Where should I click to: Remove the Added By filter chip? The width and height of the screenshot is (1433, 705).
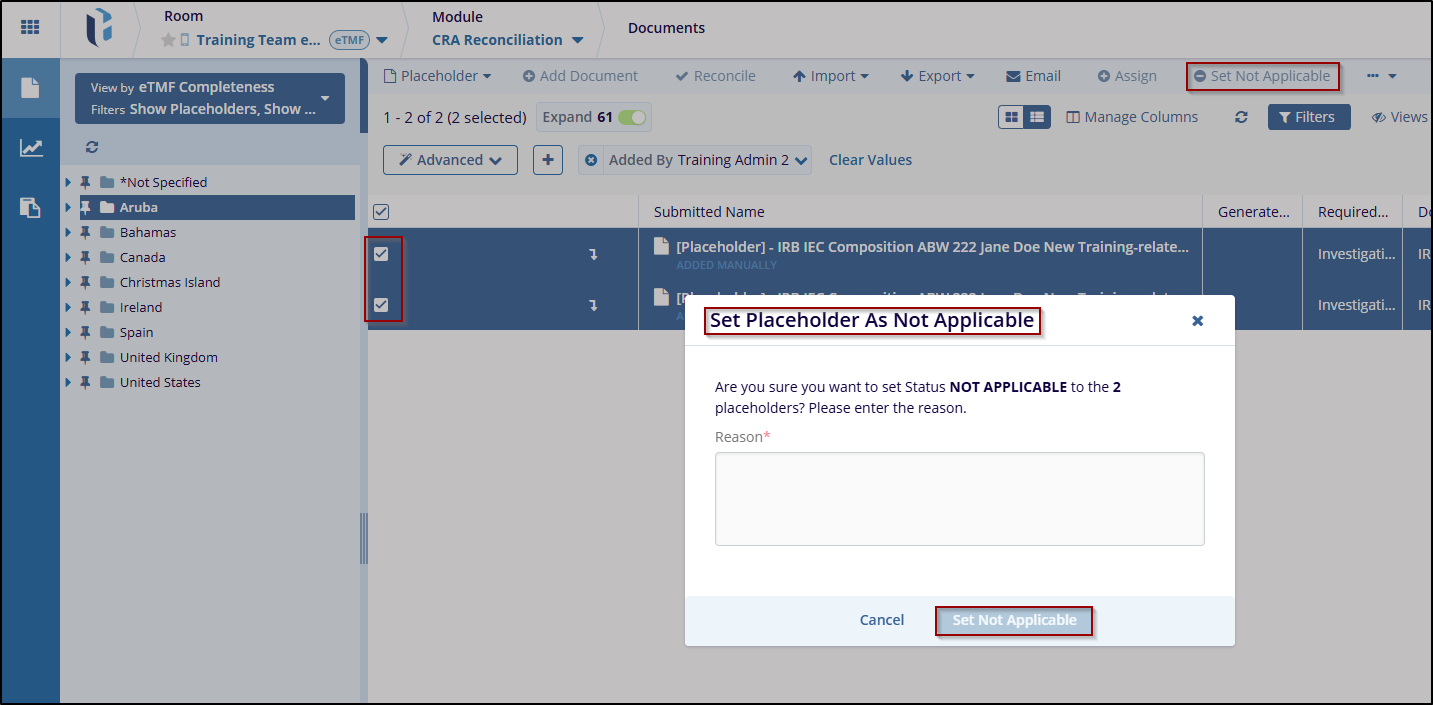pos(592,160)
